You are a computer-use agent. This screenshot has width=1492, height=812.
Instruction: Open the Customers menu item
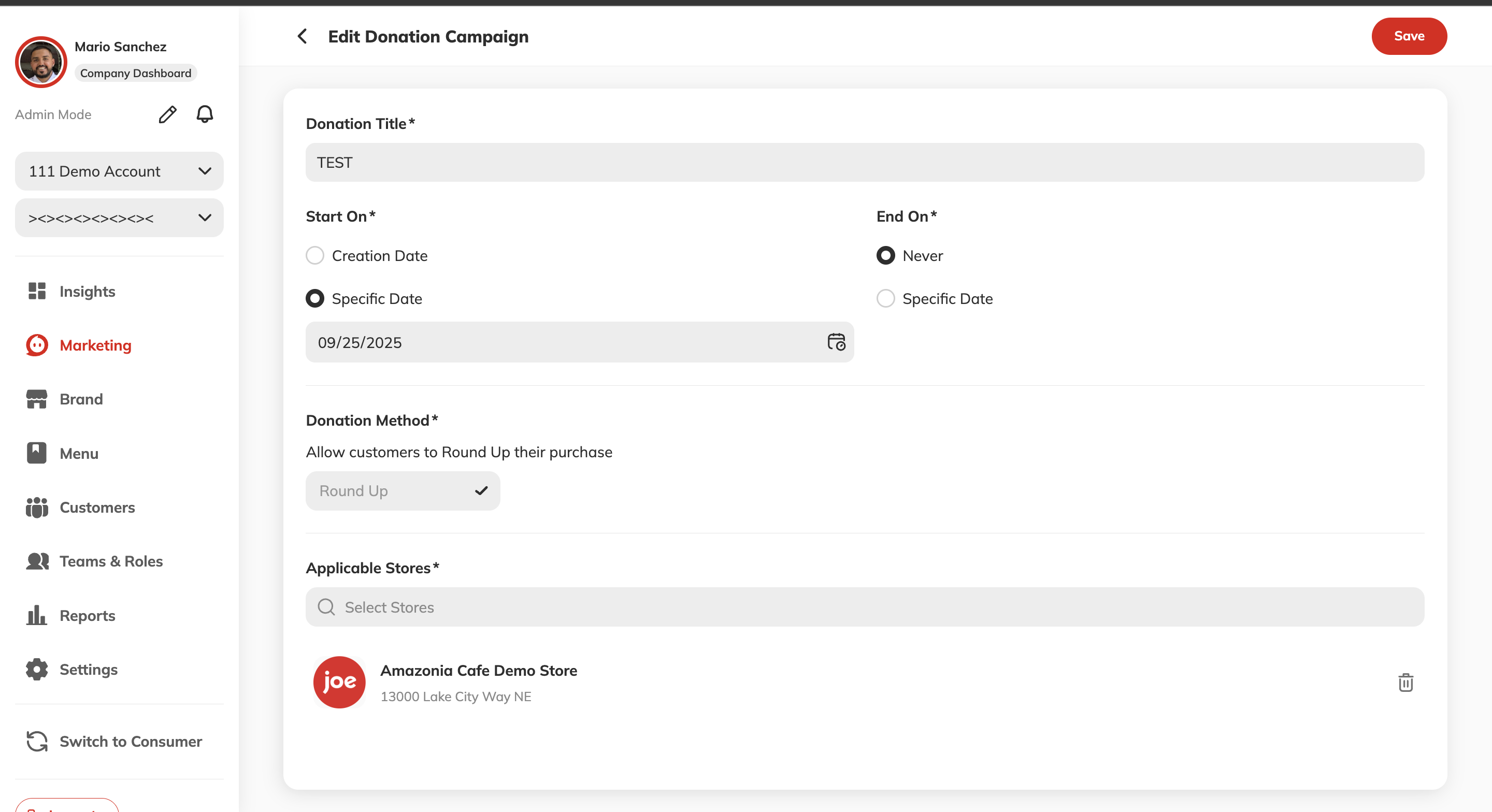point(97,507)
